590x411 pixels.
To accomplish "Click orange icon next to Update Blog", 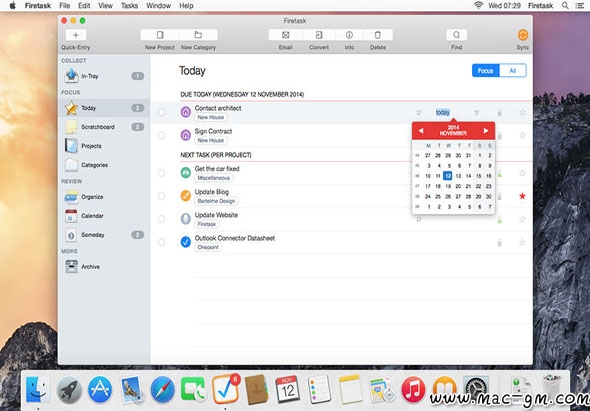I will pyautogui.click(x=186, y=196).
